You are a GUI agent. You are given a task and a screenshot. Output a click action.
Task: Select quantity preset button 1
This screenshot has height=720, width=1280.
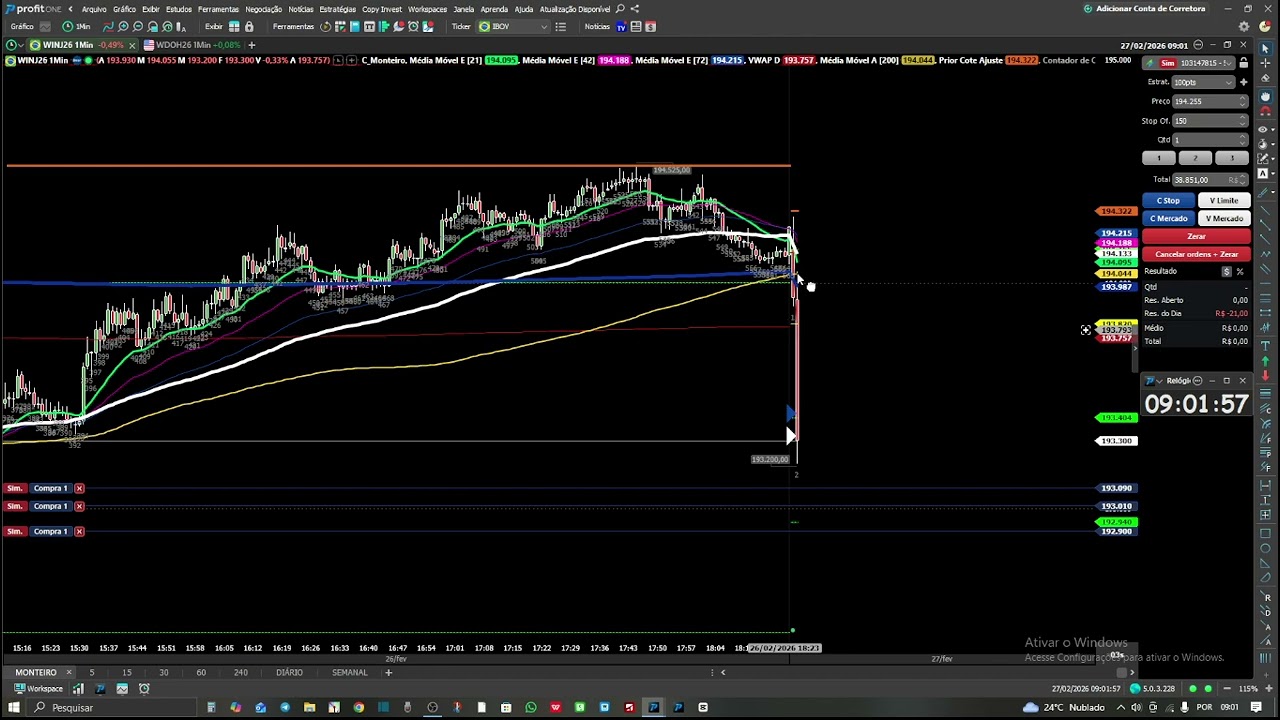point(1159,159)
